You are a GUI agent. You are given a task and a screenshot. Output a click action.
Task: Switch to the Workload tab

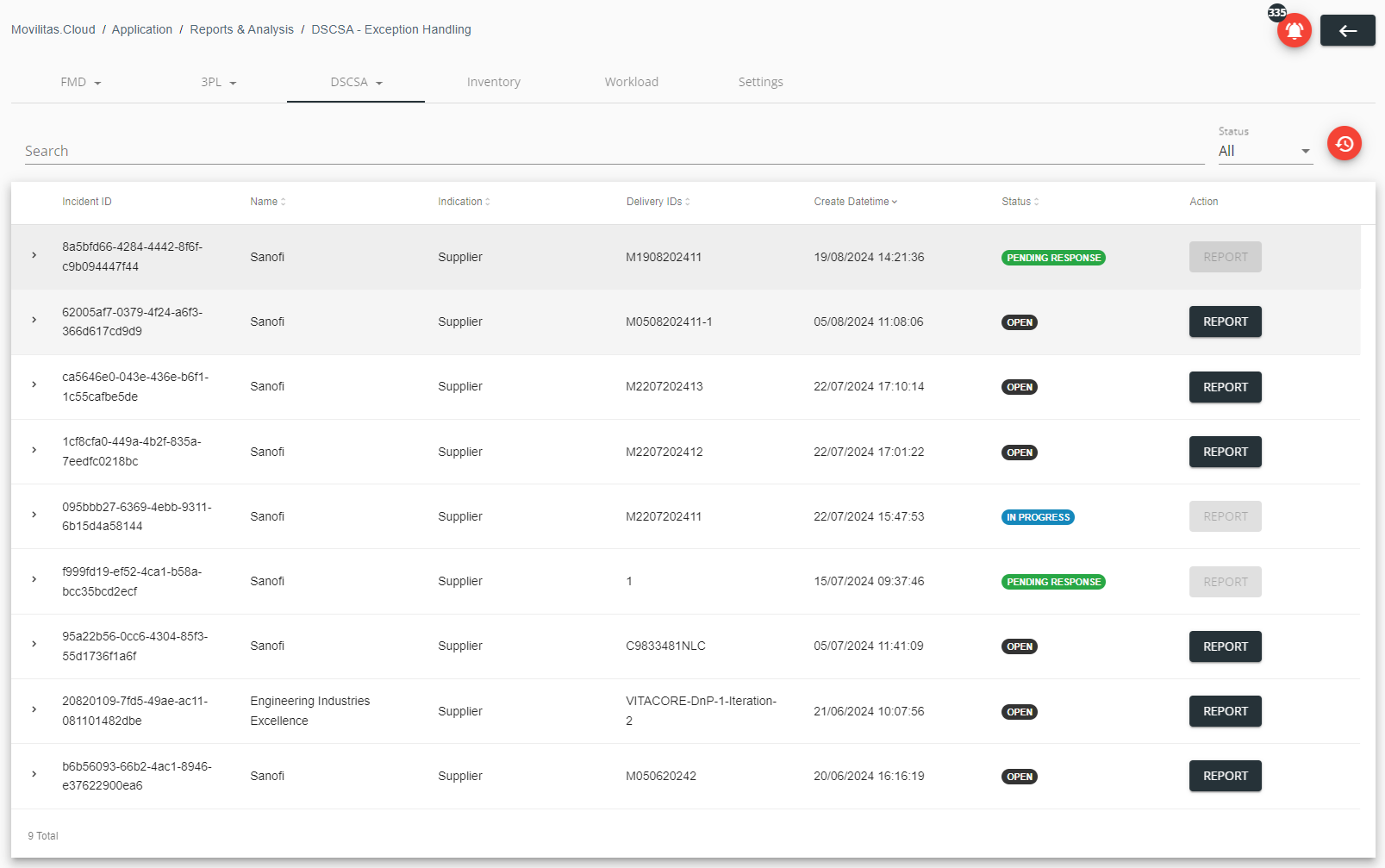632,82
